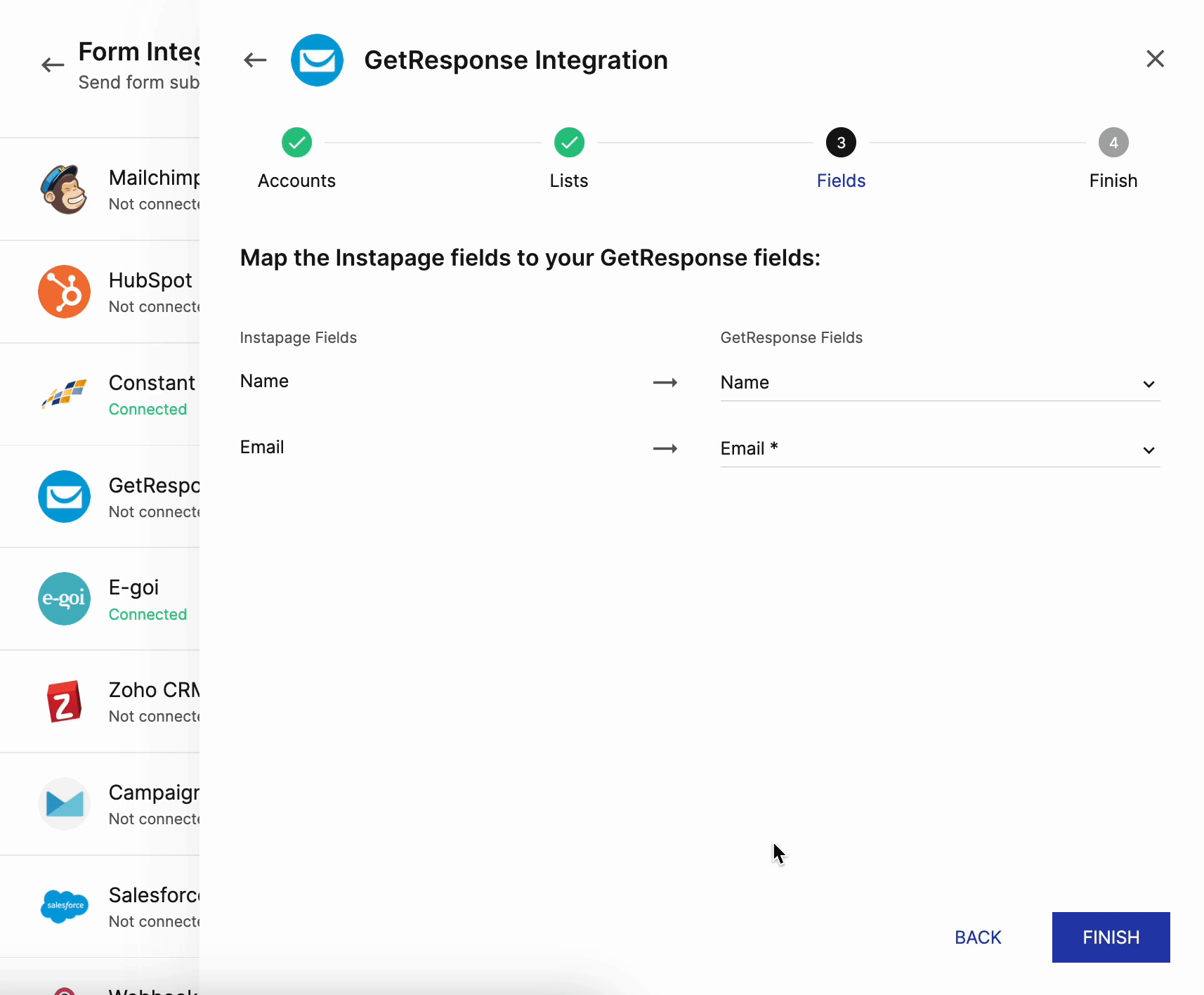The height and width of the screenshot is (995, 1204).
Task: Open the Constant Contact integration icon
Action: coord(64,394)
